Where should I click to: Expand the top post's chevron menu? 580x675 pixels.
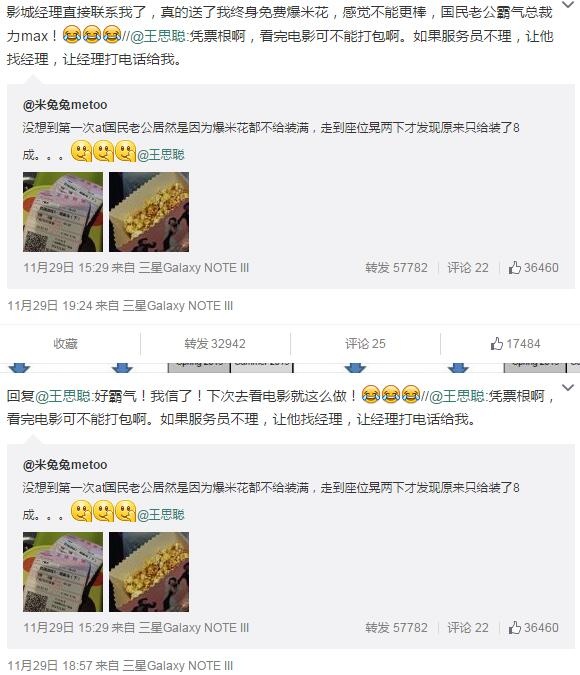(x=568, y=5)
